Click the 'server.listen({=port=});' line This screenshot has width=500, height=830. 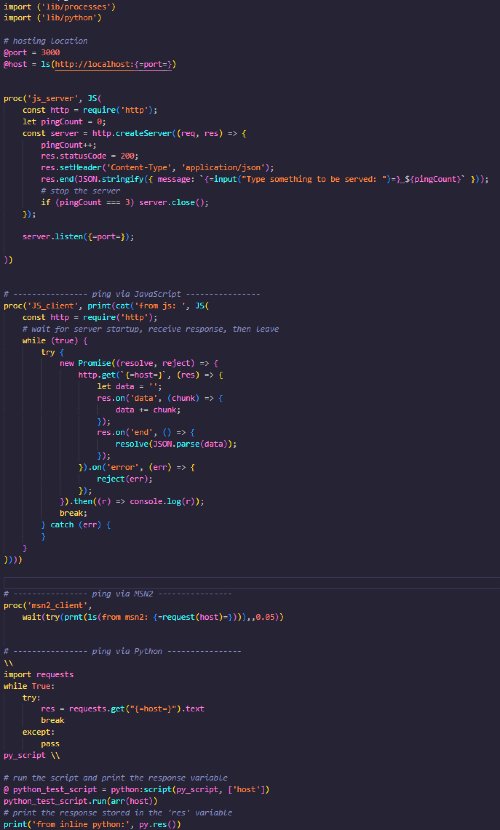(x=78, y=237)
